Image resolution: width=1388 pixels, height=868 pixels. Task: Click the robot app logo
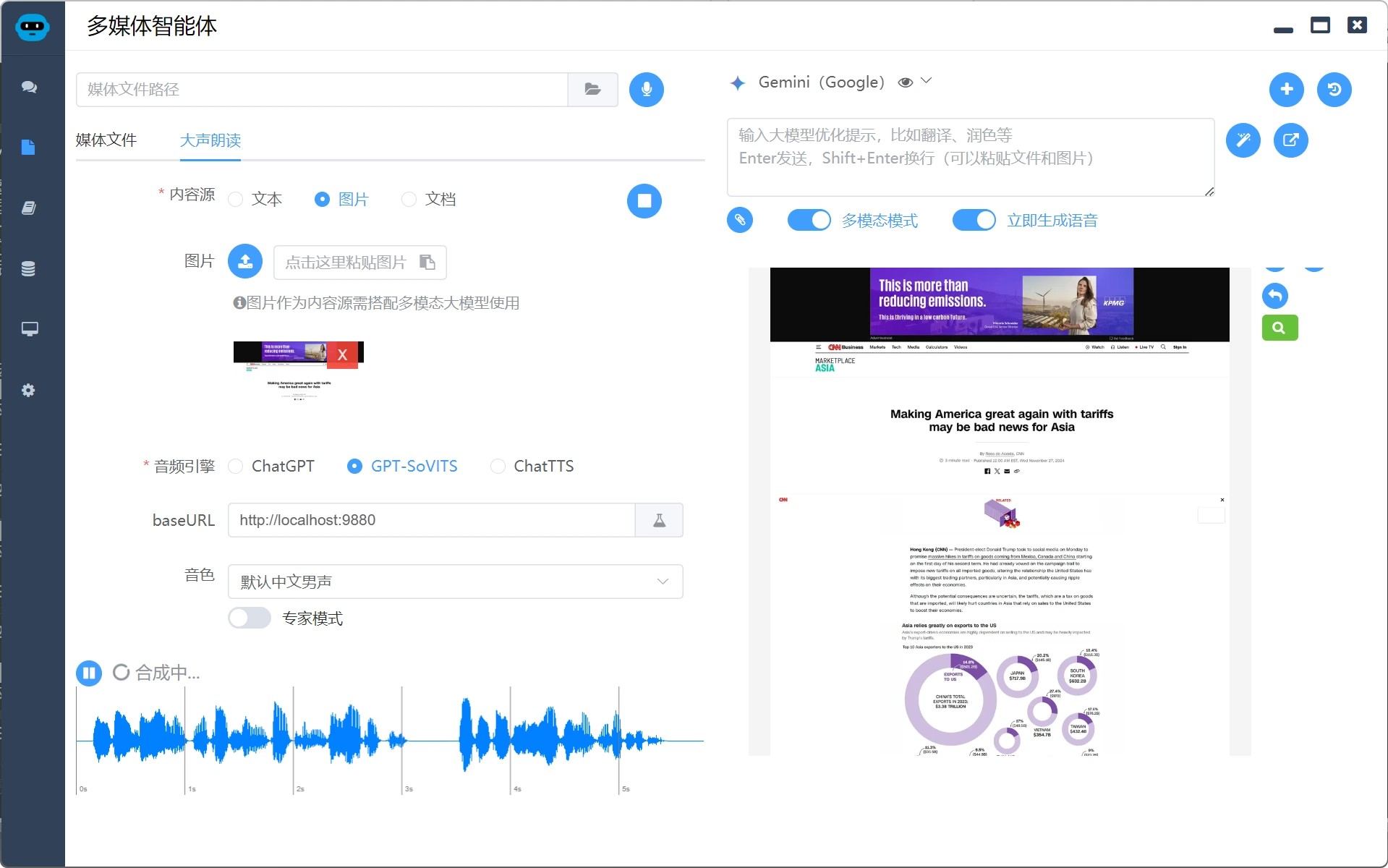(32, 27)
